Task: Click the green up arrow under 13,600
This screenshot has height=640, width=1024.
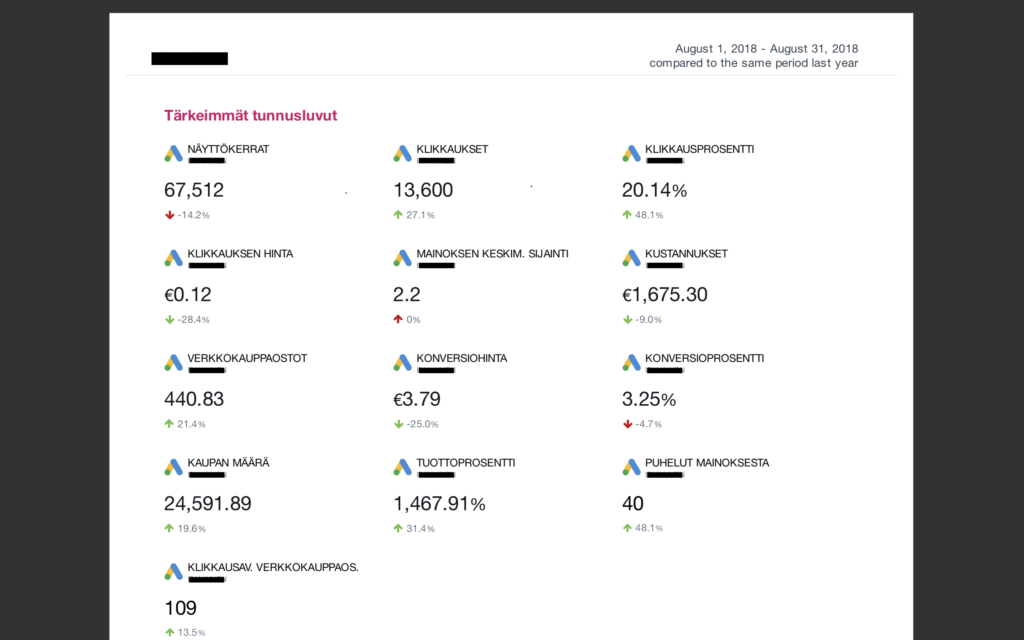Action: pyautogui.click(x=398, y=215)
